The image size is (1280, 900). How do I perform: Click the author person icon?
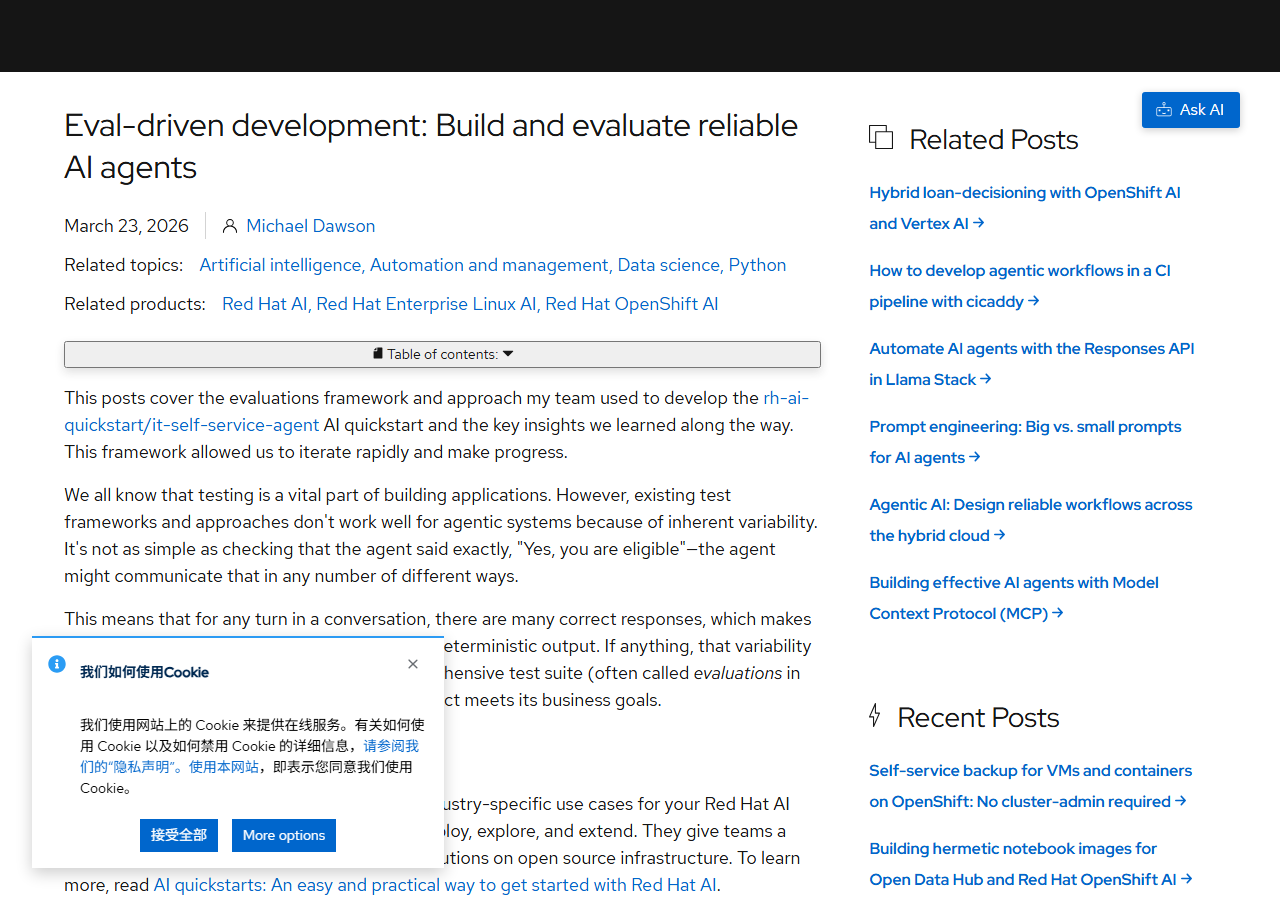tap(230, 226)
